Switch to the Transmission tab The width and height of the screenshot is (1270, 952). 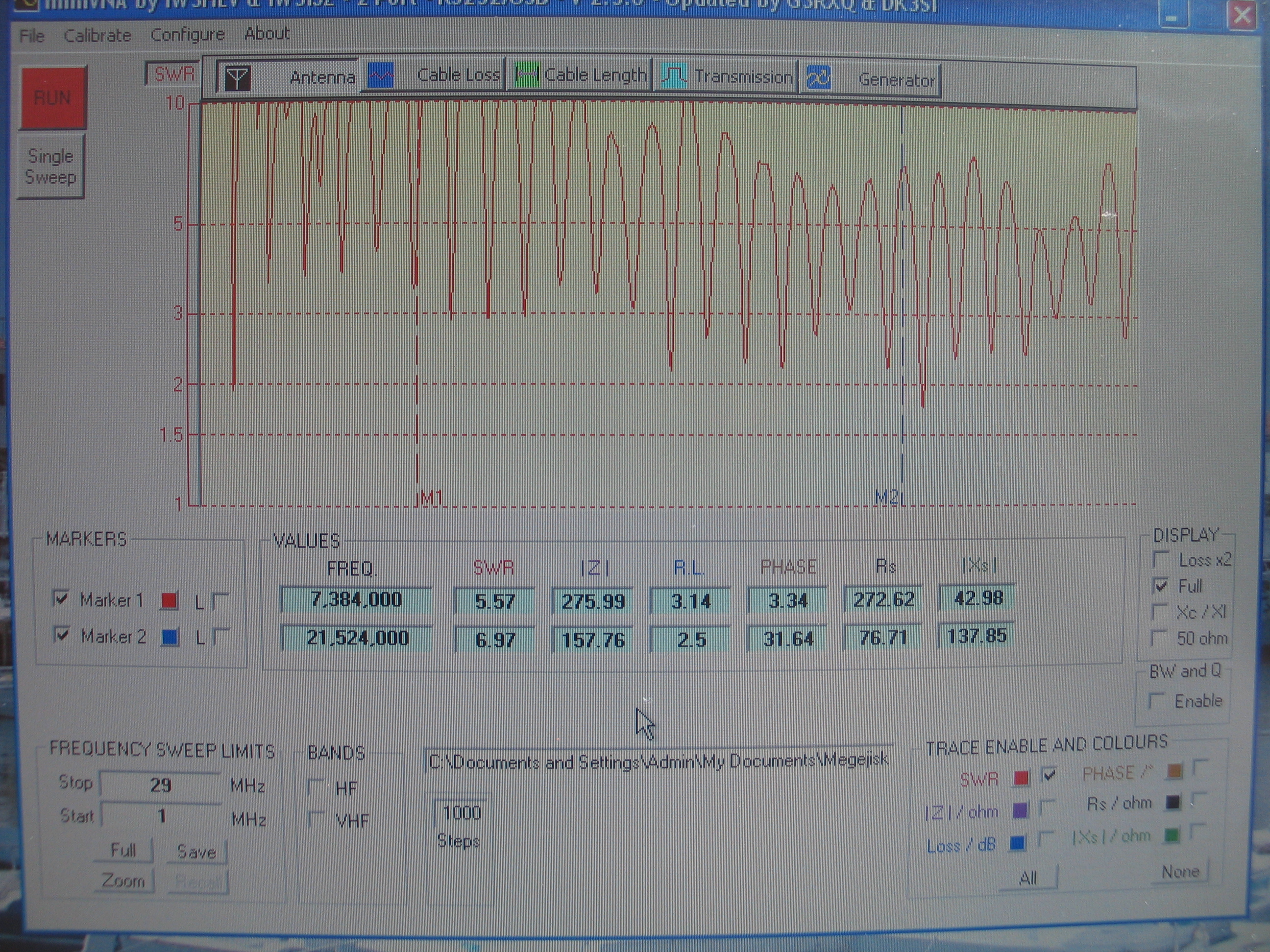726,76
